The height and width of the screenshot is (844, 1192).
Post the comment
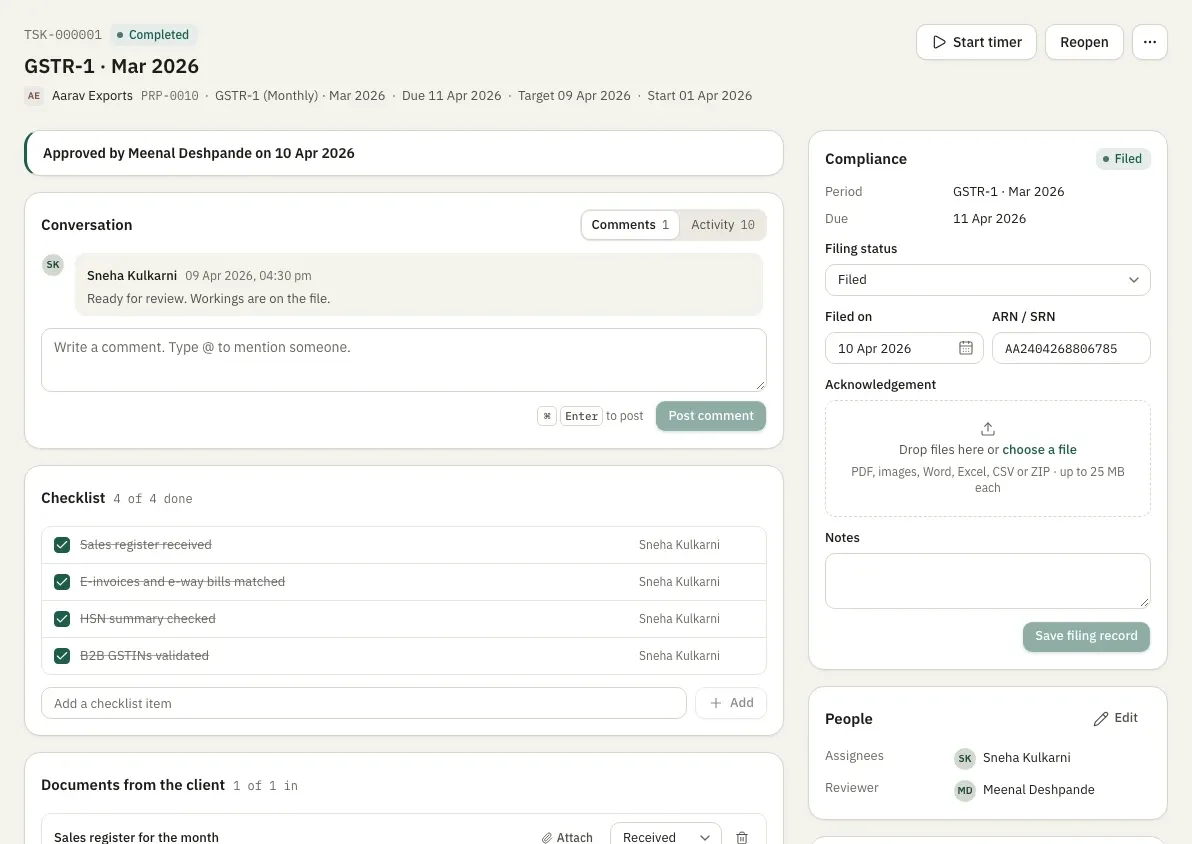coord(711,416)
